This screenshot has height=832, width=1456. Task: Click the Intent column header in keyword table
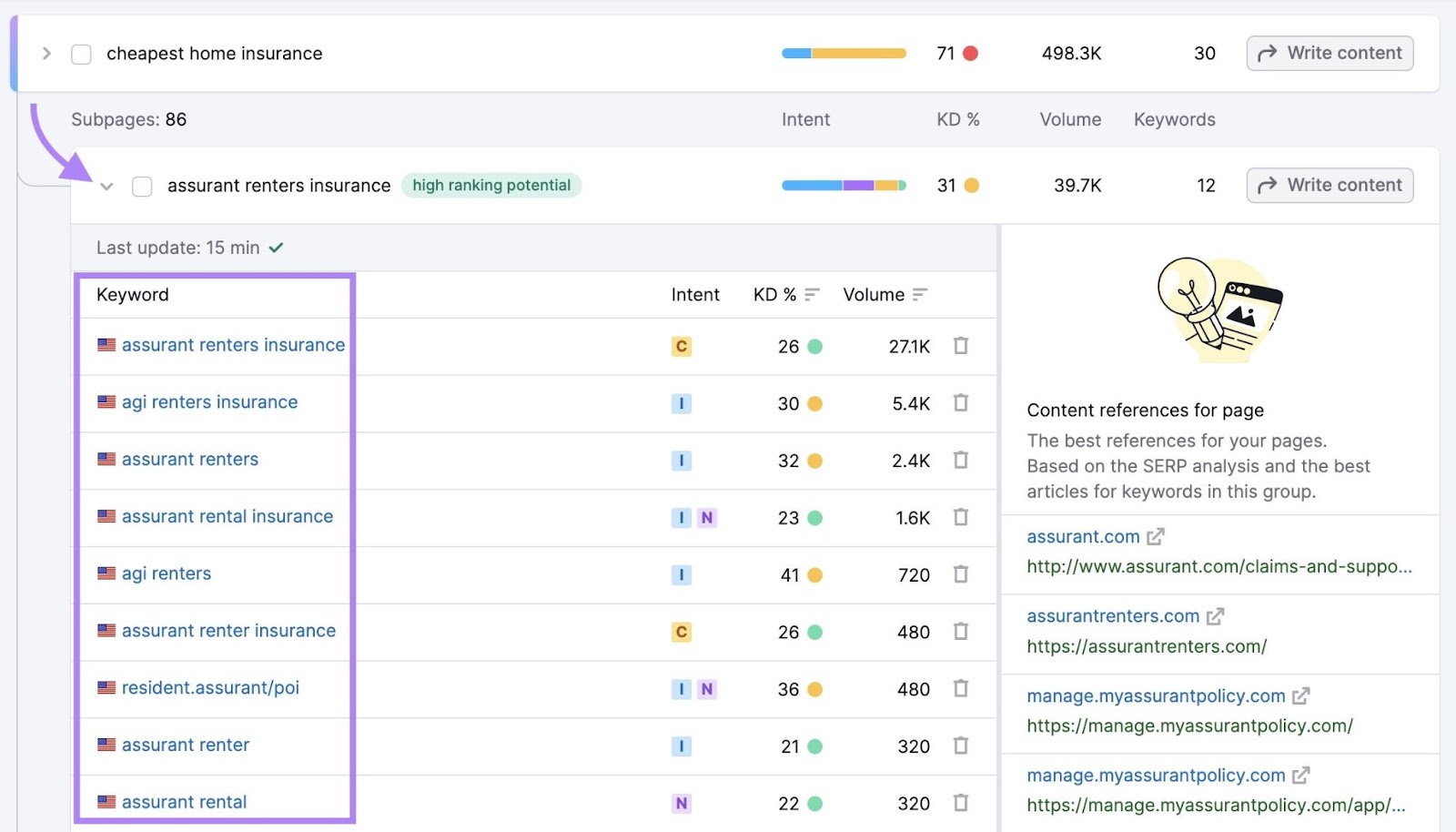coord(695,295)
